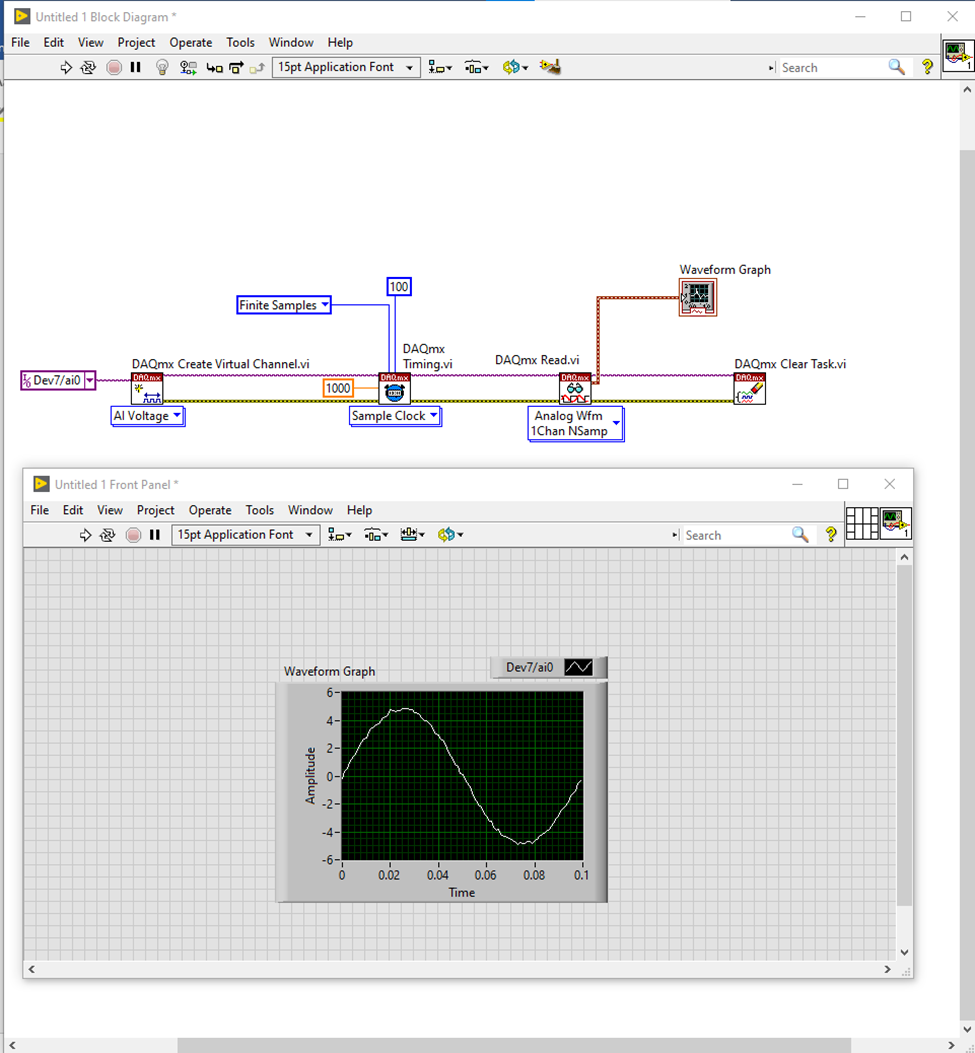Toggle Highlight Execution light bulb
Image resolution: width=975 pixels, height=1053 pixels.
pos(162,67)
